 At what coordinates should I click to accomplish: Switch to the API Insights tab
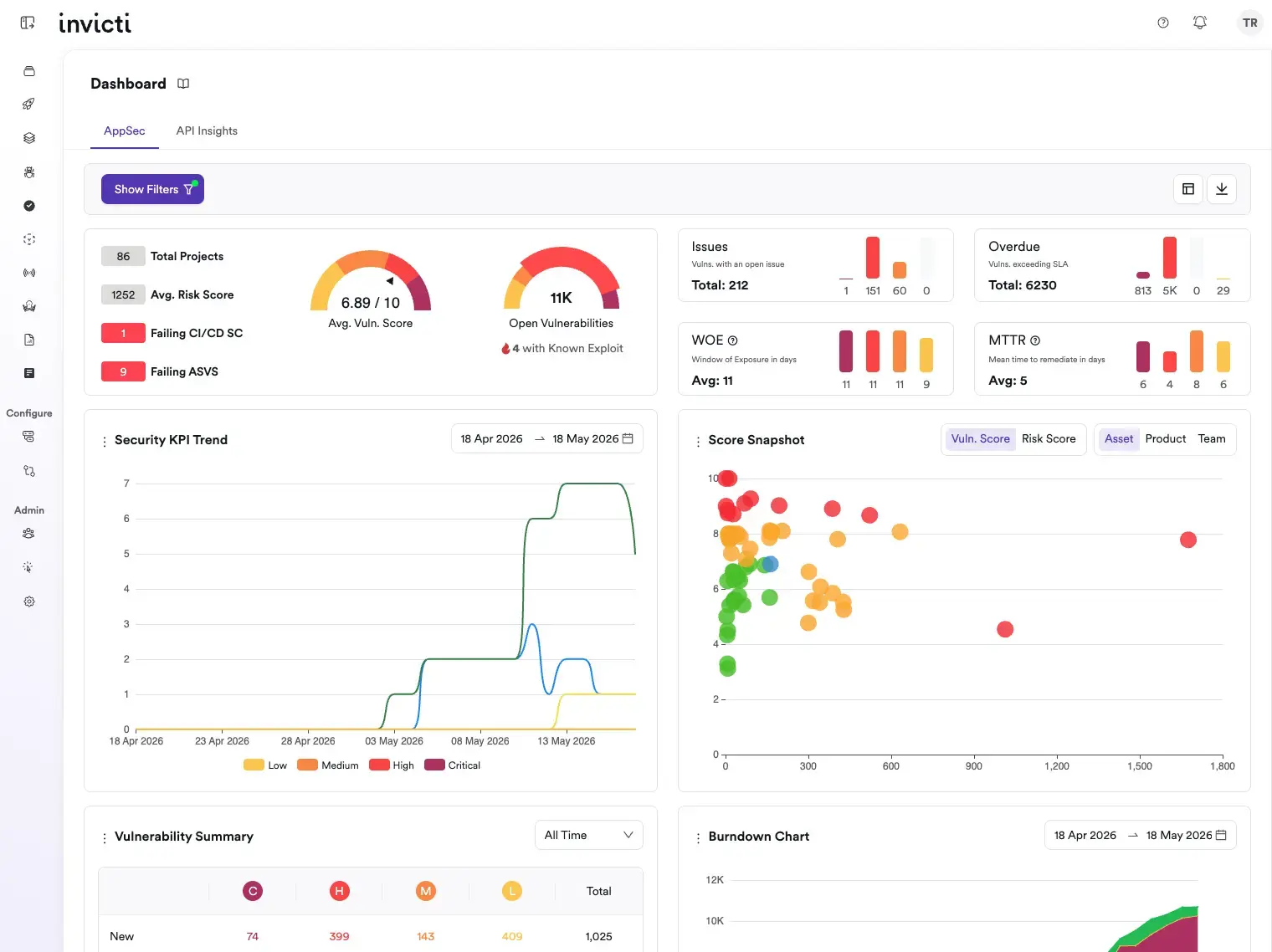207,131
